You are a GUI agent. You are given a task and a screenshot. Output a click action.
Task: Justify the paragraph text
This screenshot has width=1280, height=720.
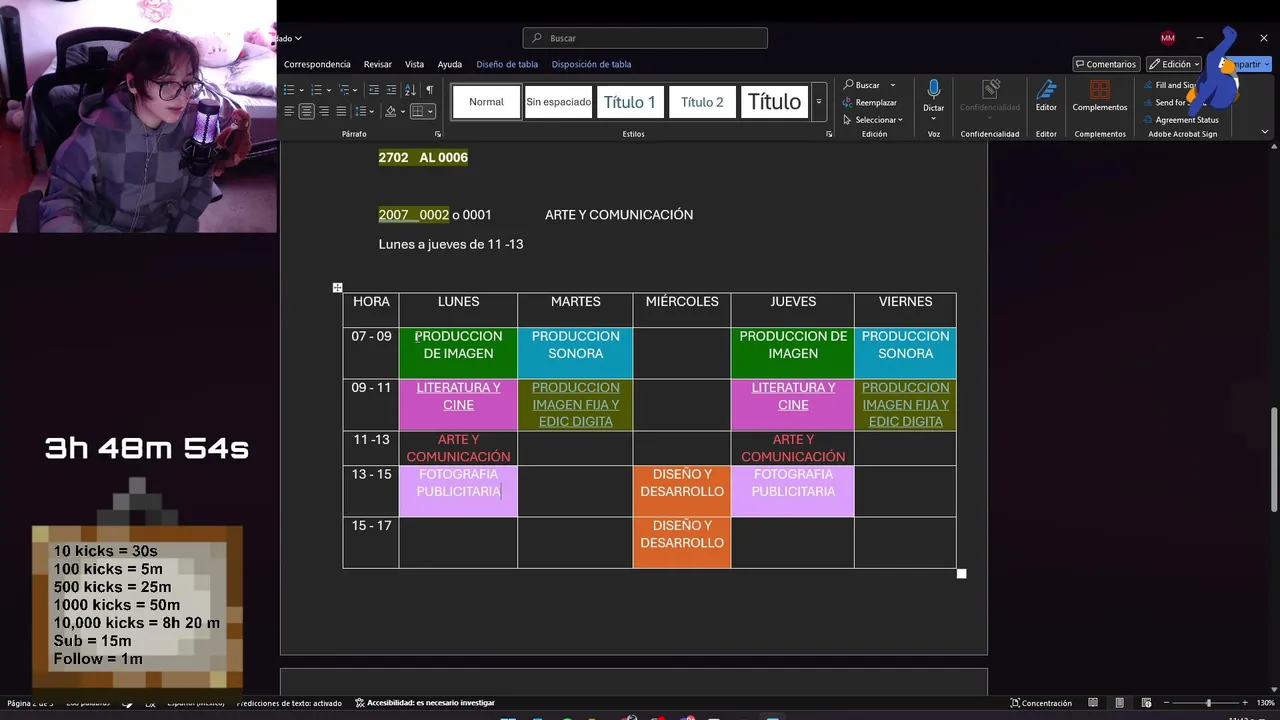pyautogui.click(x=341, y=111)
